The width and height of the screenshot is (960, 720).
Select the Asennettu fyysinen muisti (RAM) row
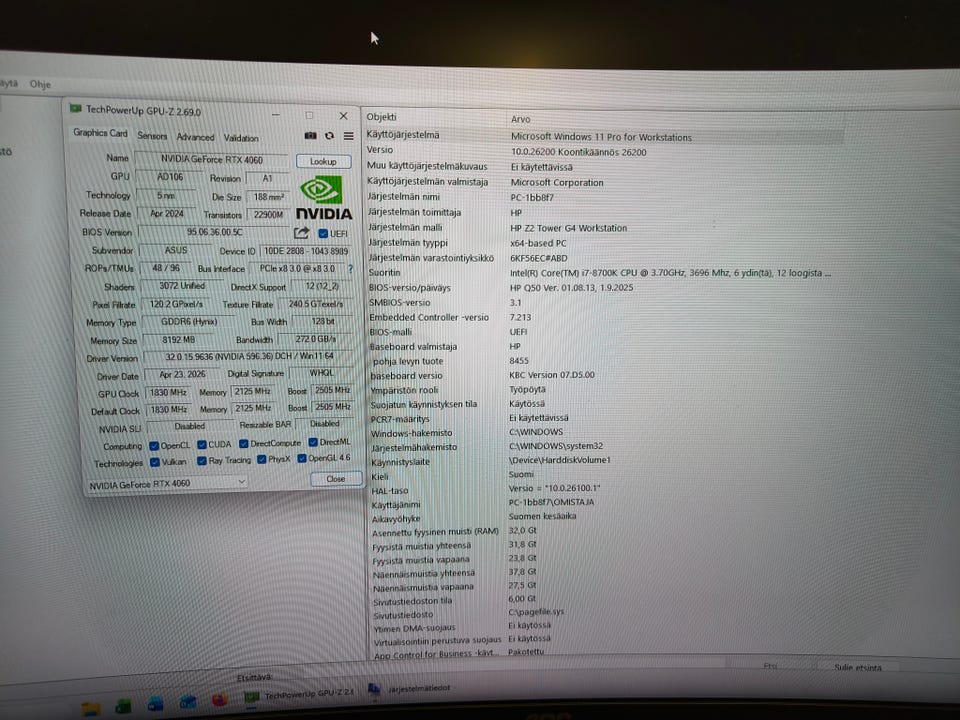click(x=604, y=531)
